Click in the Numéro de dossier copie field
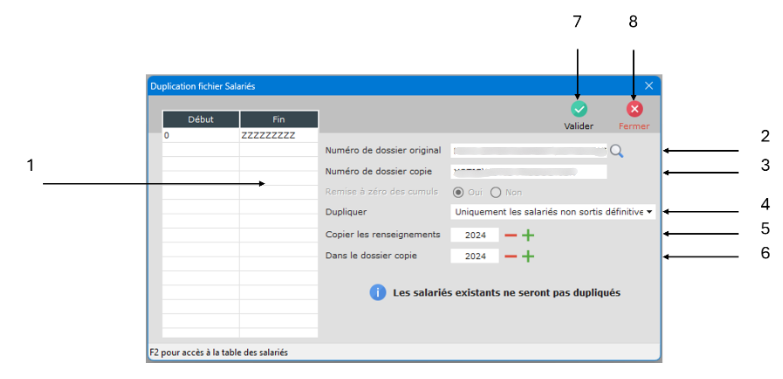Viewport: 783px width, 379px height. pyautogui.click(x=529, y=172)
